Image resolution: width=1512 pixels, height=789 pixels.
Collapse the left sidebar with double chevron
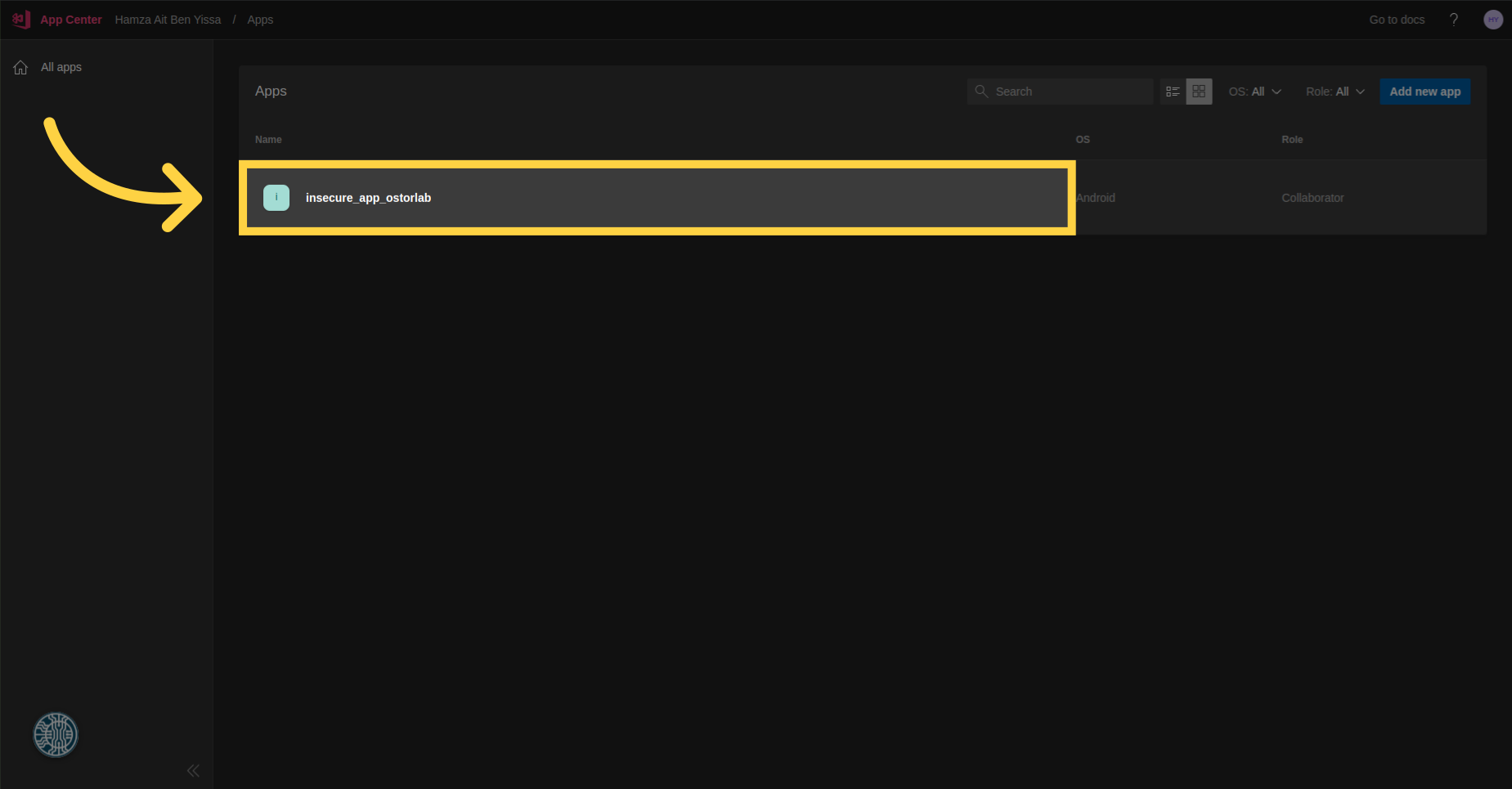tap(193, 770)
